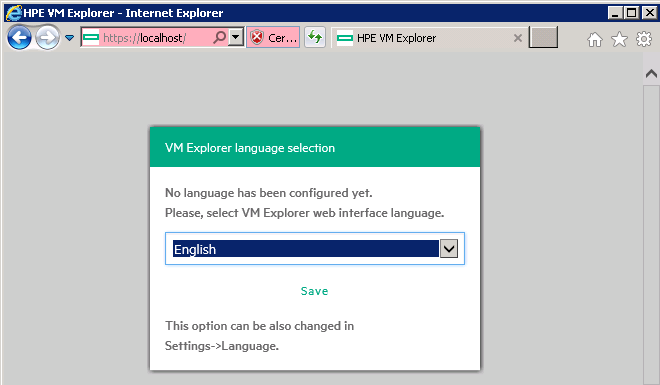Viewport: 660px width, 385px height.
Task: Maximize the Internet Explorer window
Action: (632, 13)
